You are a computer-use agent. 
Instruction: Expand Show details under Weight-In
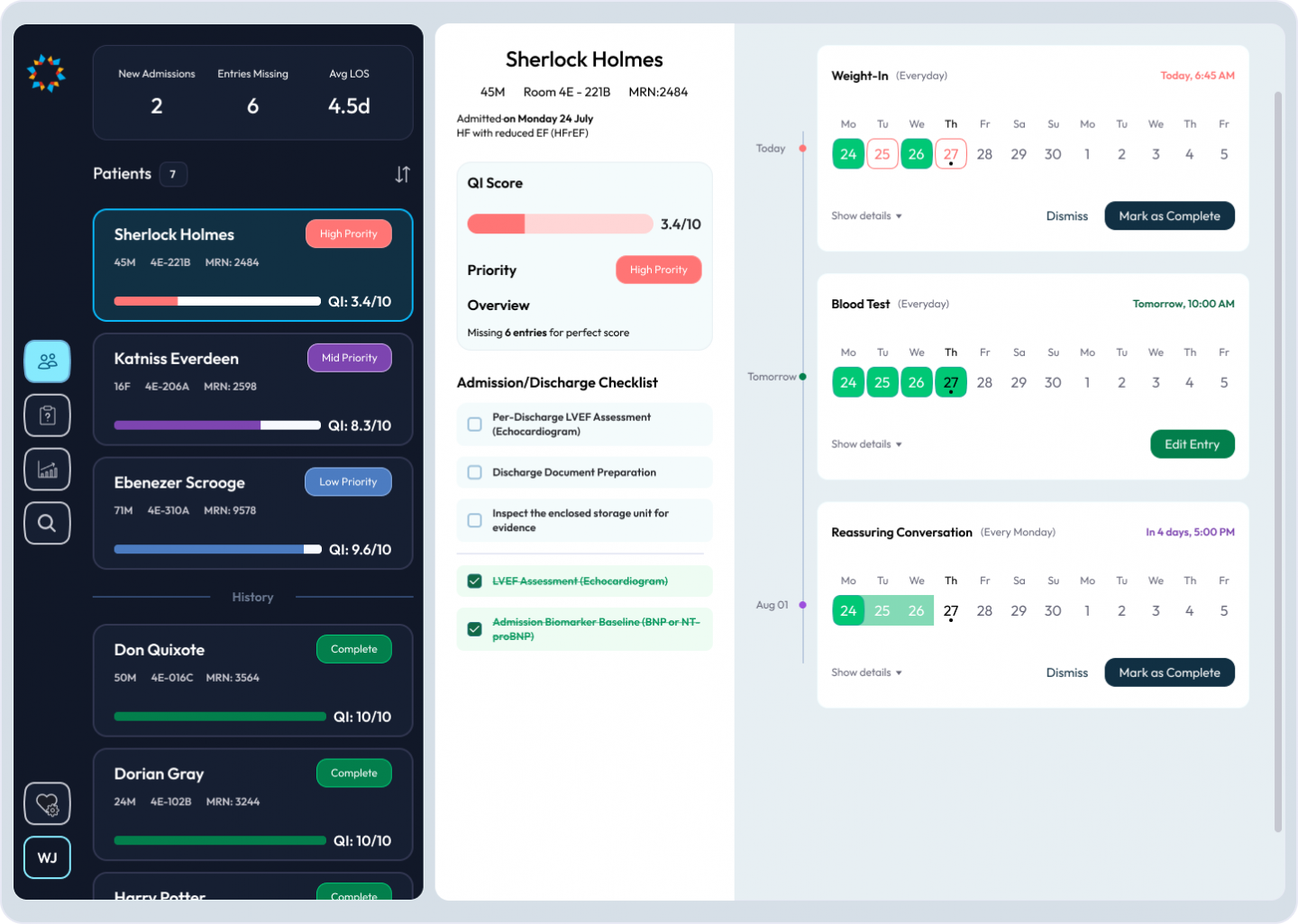pos(866,216)
